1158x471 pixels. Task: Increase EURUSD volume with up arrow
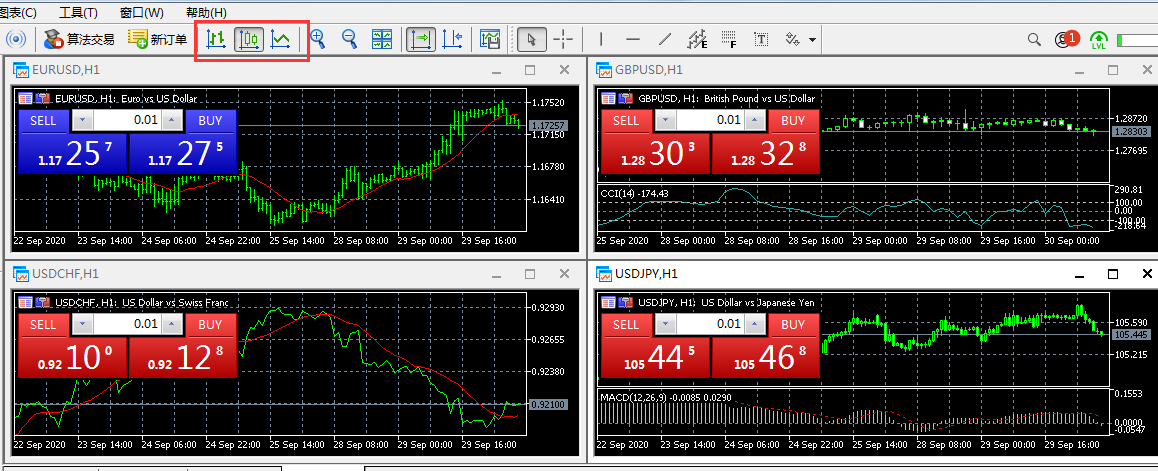click(x=172, y=120)
